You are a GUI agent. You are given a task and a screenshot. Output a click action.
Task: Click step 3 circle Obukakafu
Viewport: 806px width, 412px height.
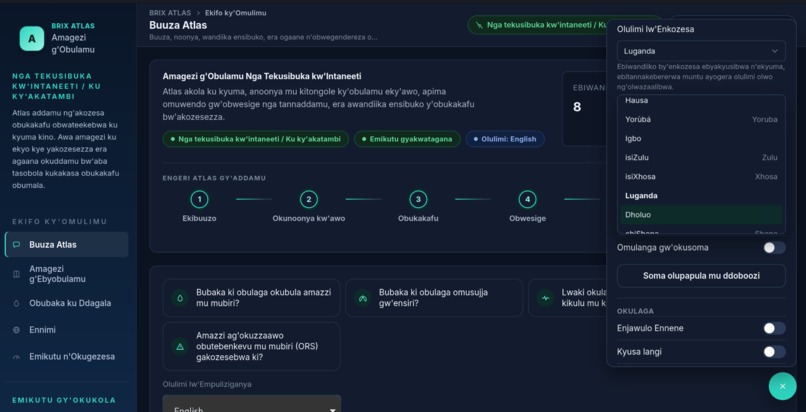pyautogui.click(x=418, y=199)
